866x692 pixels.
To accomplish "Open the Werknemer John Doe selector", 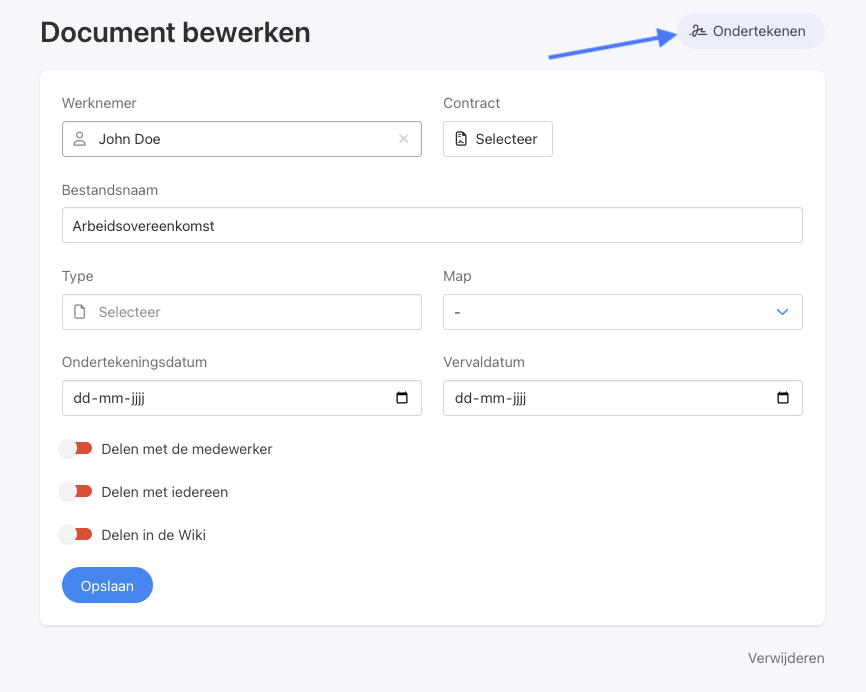I will click(x=242, y=139).
